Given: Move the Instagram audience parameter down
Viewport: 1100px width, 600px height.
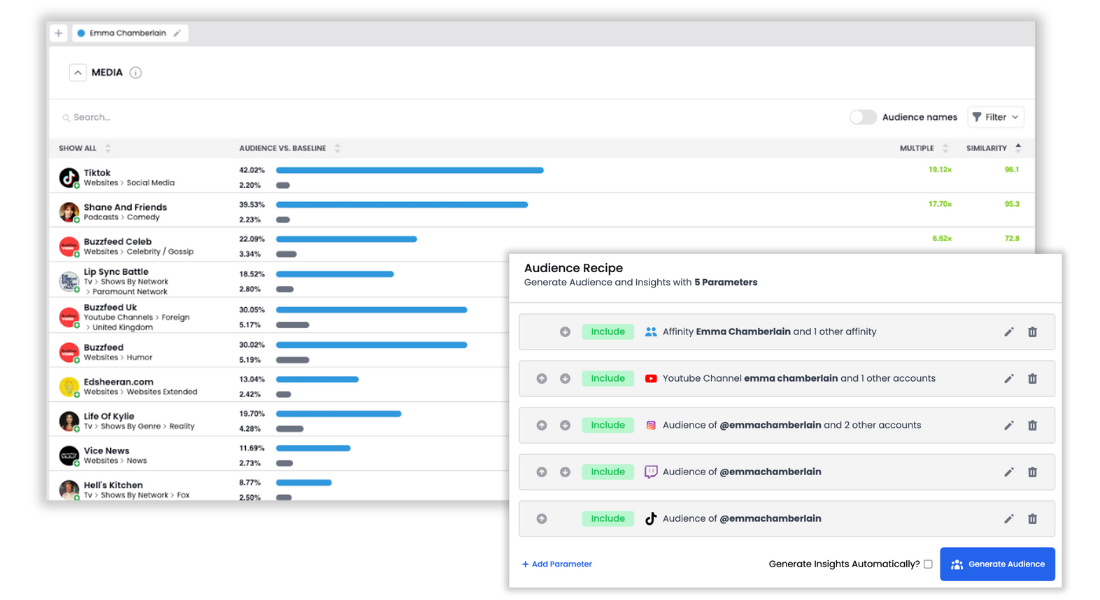Looking at the screenshot, I should click(565, 425).
